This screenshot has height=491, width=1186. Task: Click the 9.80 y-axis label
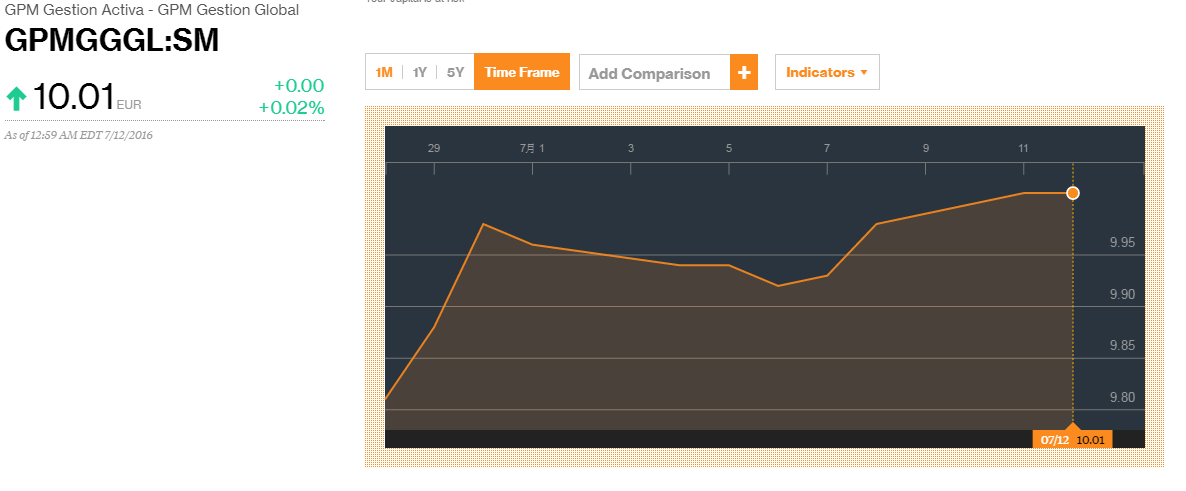click(1122, 397)
